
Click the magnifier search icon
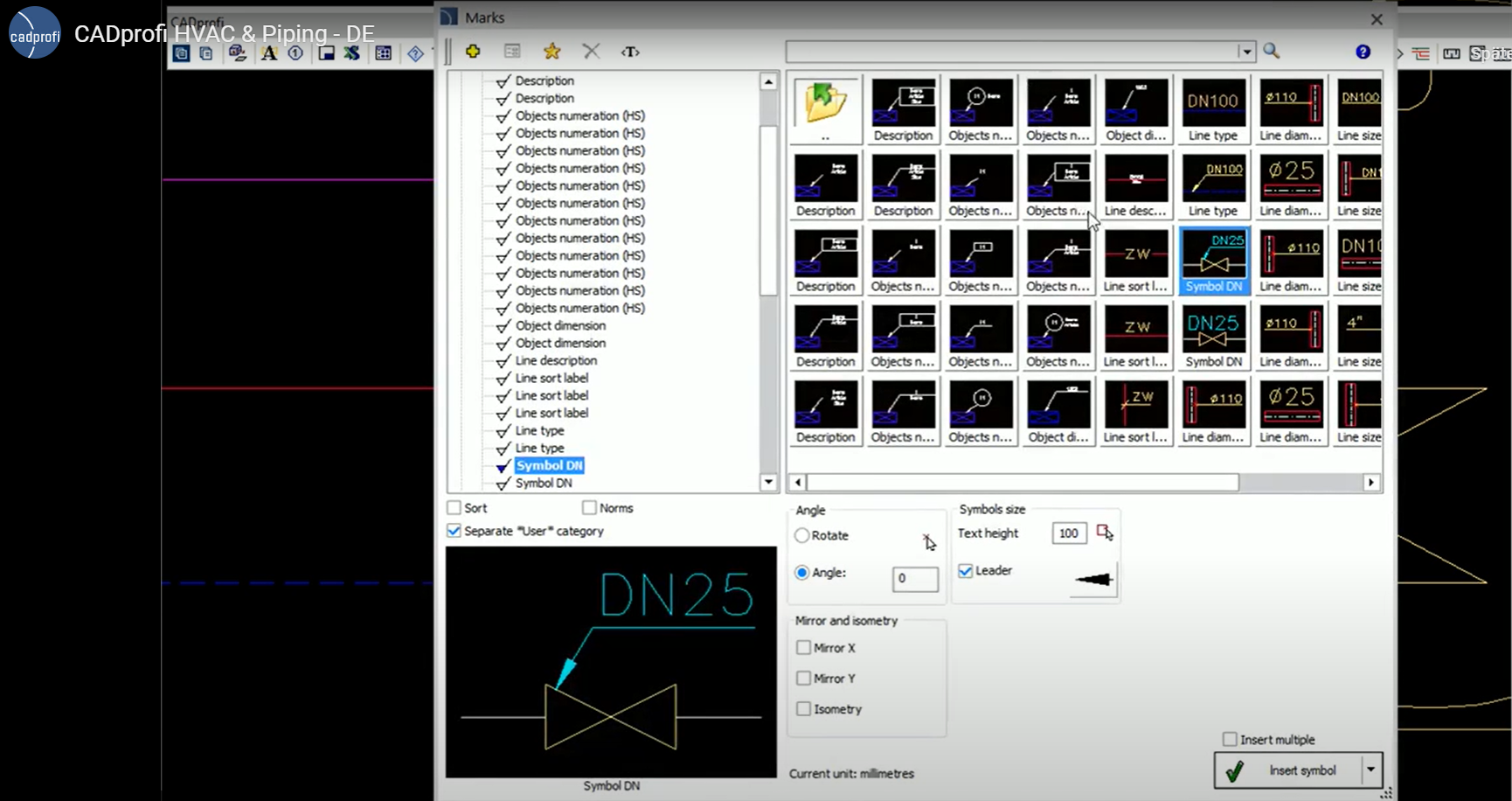point(1272,52)
